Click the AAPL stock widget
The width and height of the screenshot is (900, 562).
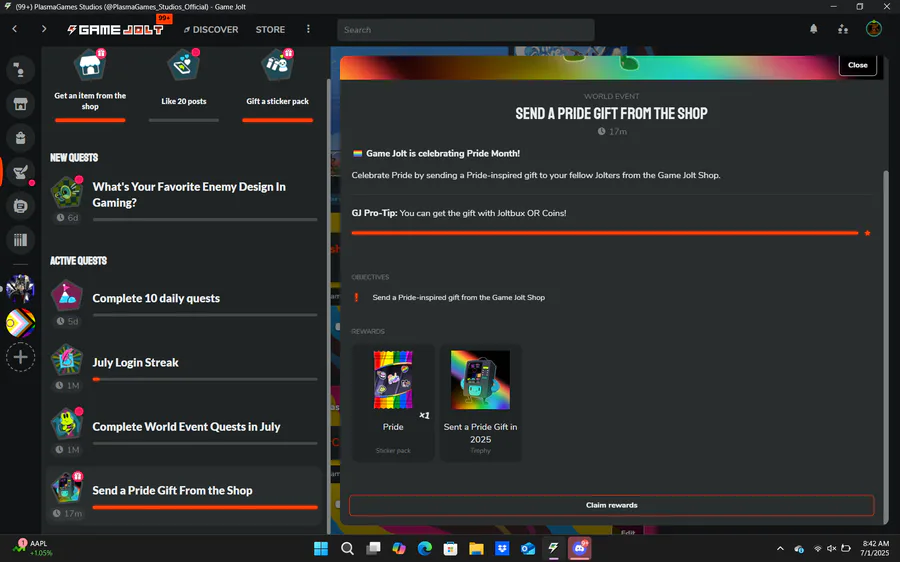32,548
